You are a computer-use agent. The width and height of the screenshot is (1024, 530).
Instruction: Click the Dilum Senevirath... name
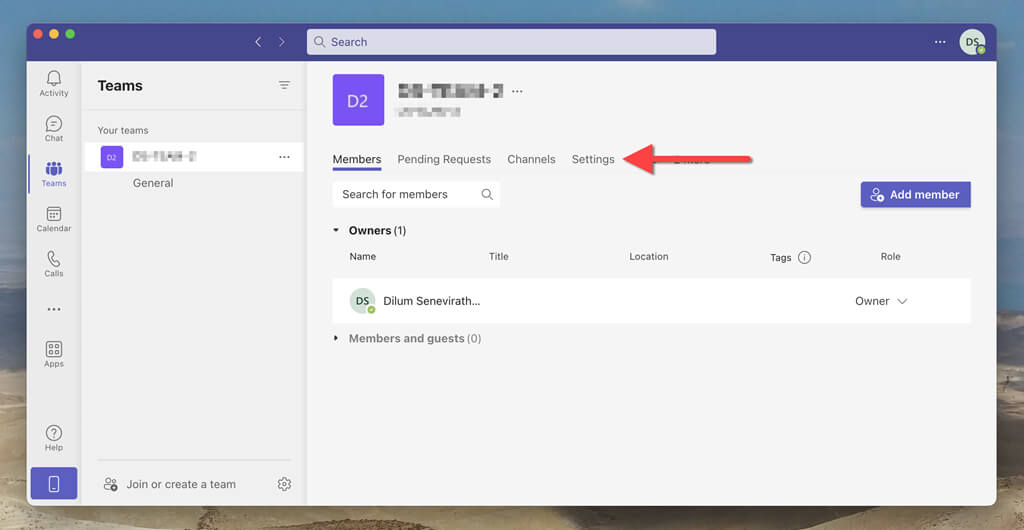tap(432, 301)
